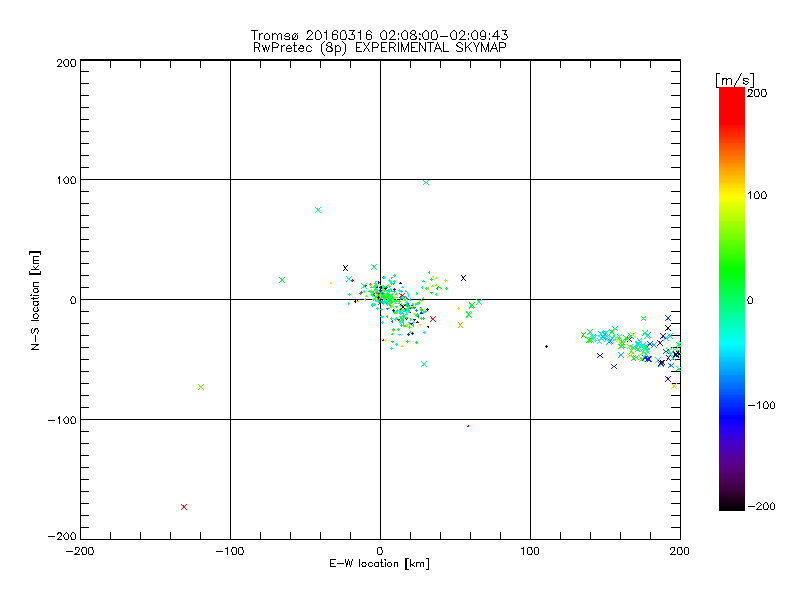Click the '-200' tick label on E-W axis
Viewport: 800px width, 600px height.
[x=80, y=551]
